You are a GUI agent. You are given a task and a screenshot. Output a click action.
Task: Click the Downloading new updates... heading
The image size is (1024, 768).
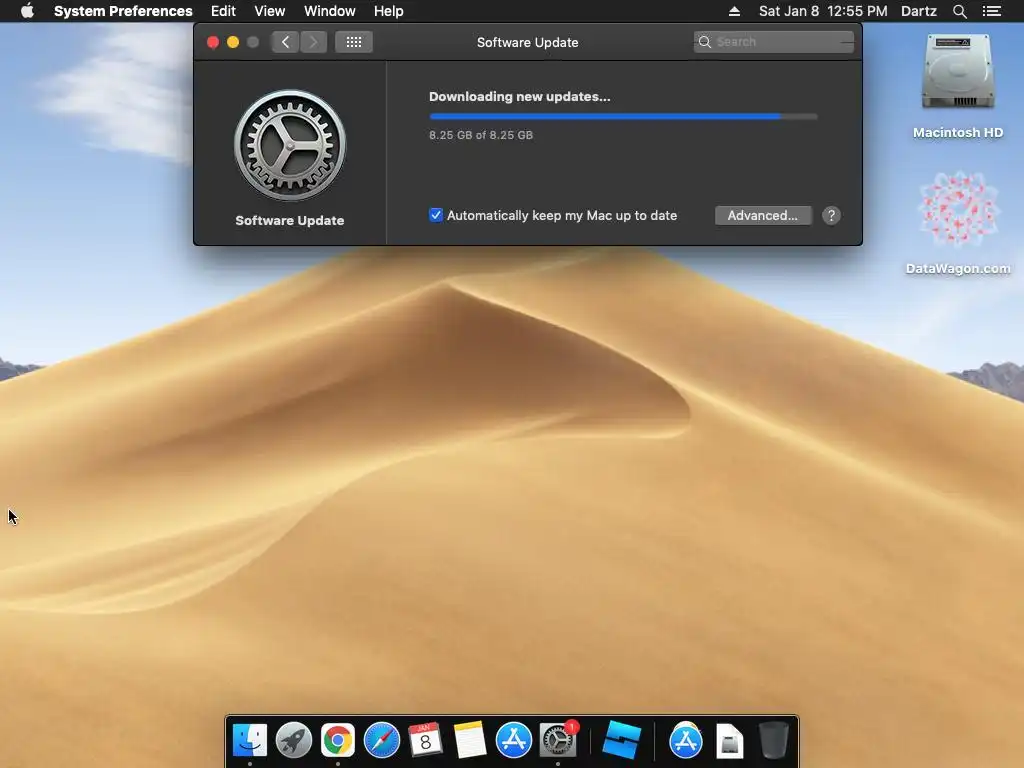point(520,97)
